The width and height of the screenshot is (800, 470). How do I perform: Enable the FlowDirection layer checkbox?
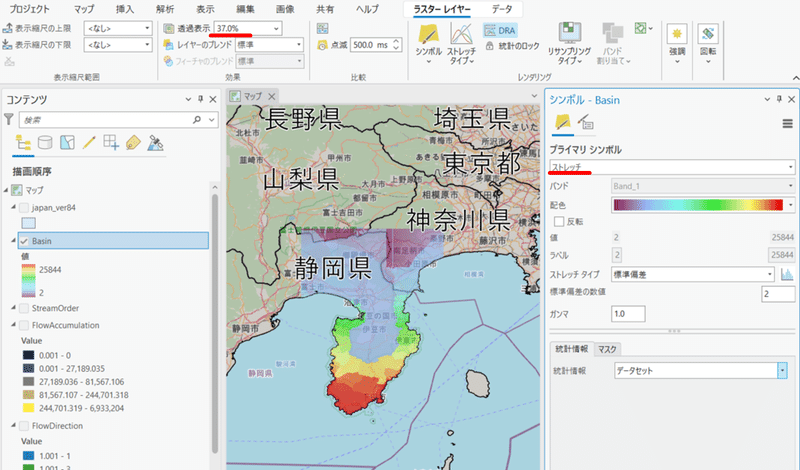pyautogui.click(x=24, y=426)
